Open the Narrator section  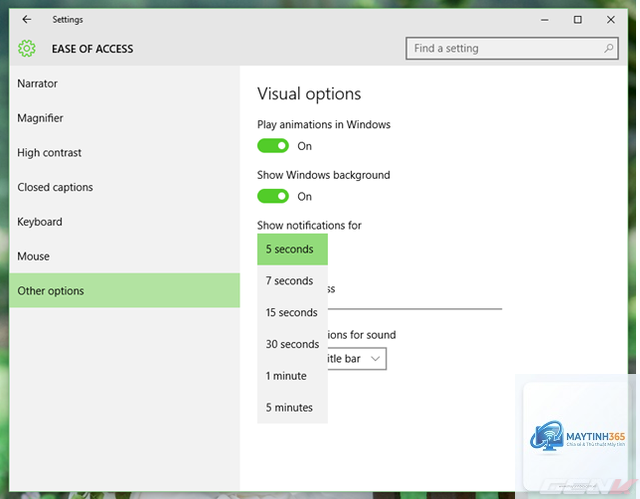tap(124, 84)
